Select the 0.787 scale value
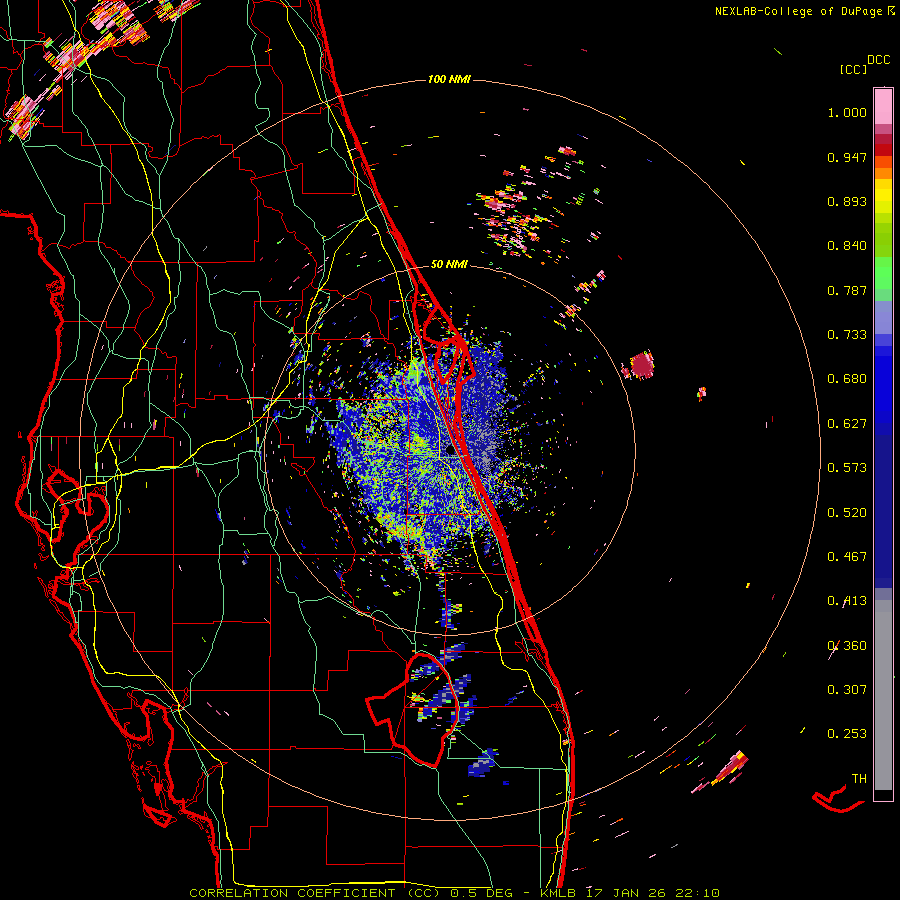 847,290
